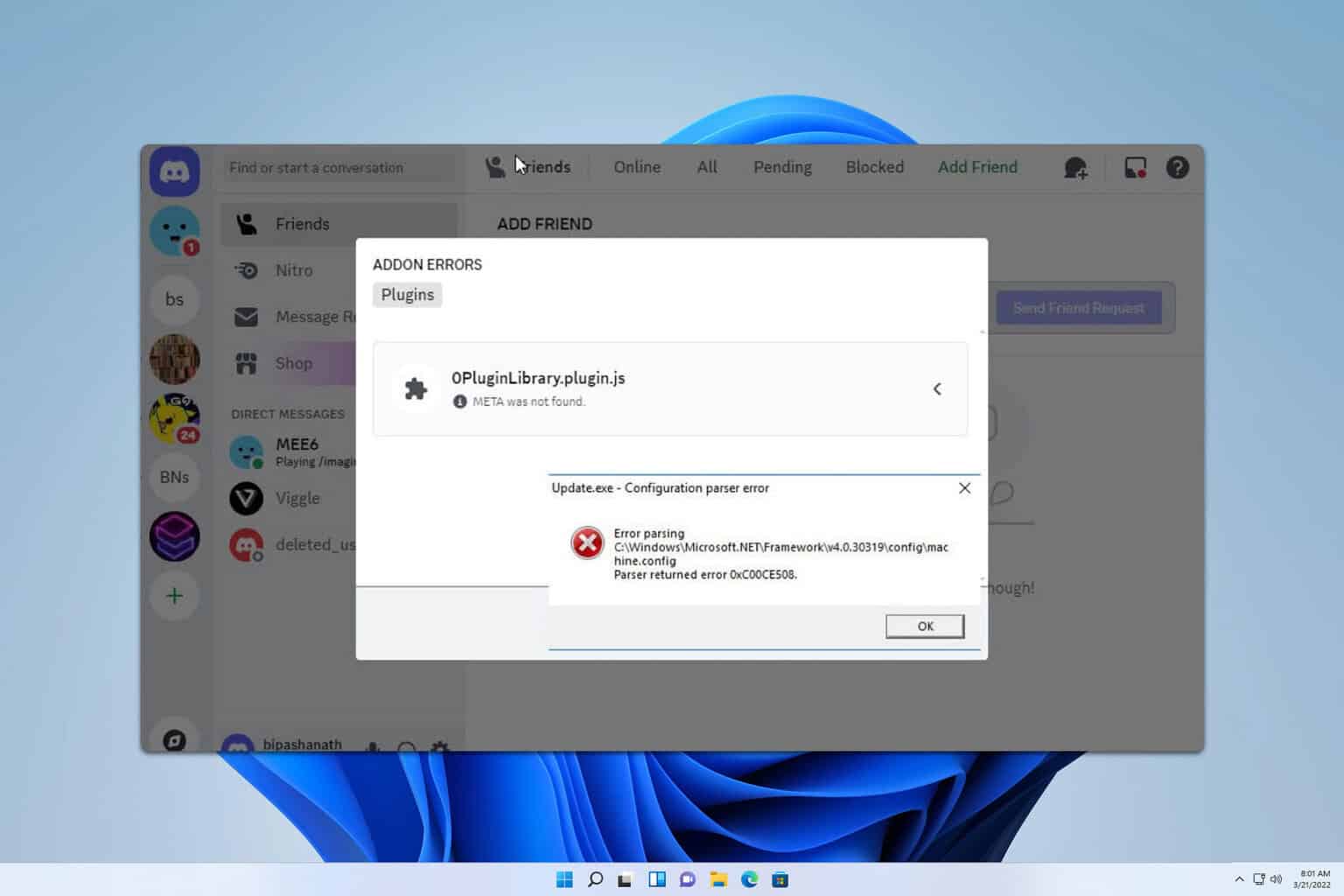Screen dimensions: 1344x896
Task: Open Friends in the Discord sidebar
Action: tap(338, 224)
